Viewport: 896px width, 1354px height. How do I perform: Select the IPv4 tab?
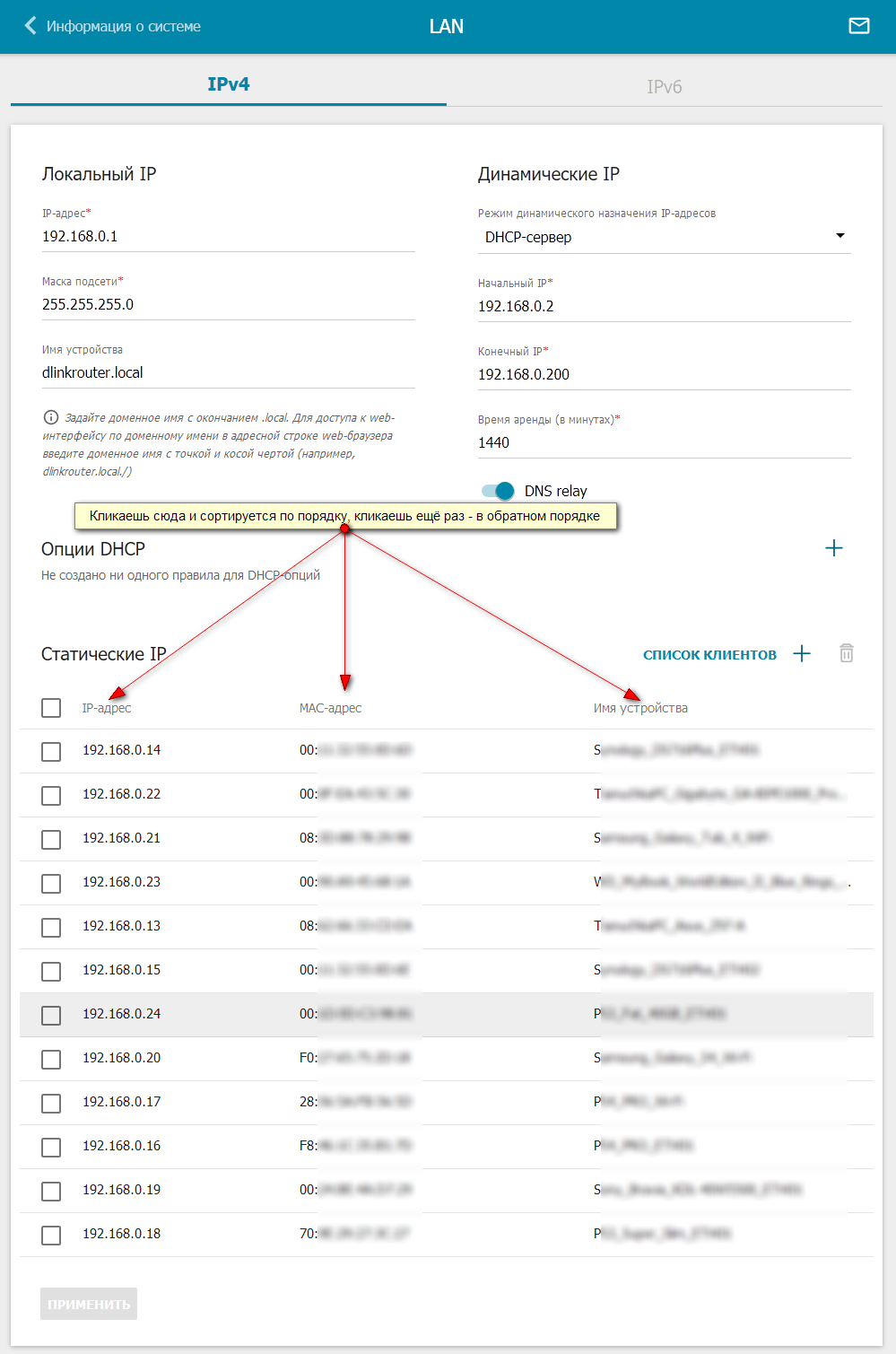(229, 84)
